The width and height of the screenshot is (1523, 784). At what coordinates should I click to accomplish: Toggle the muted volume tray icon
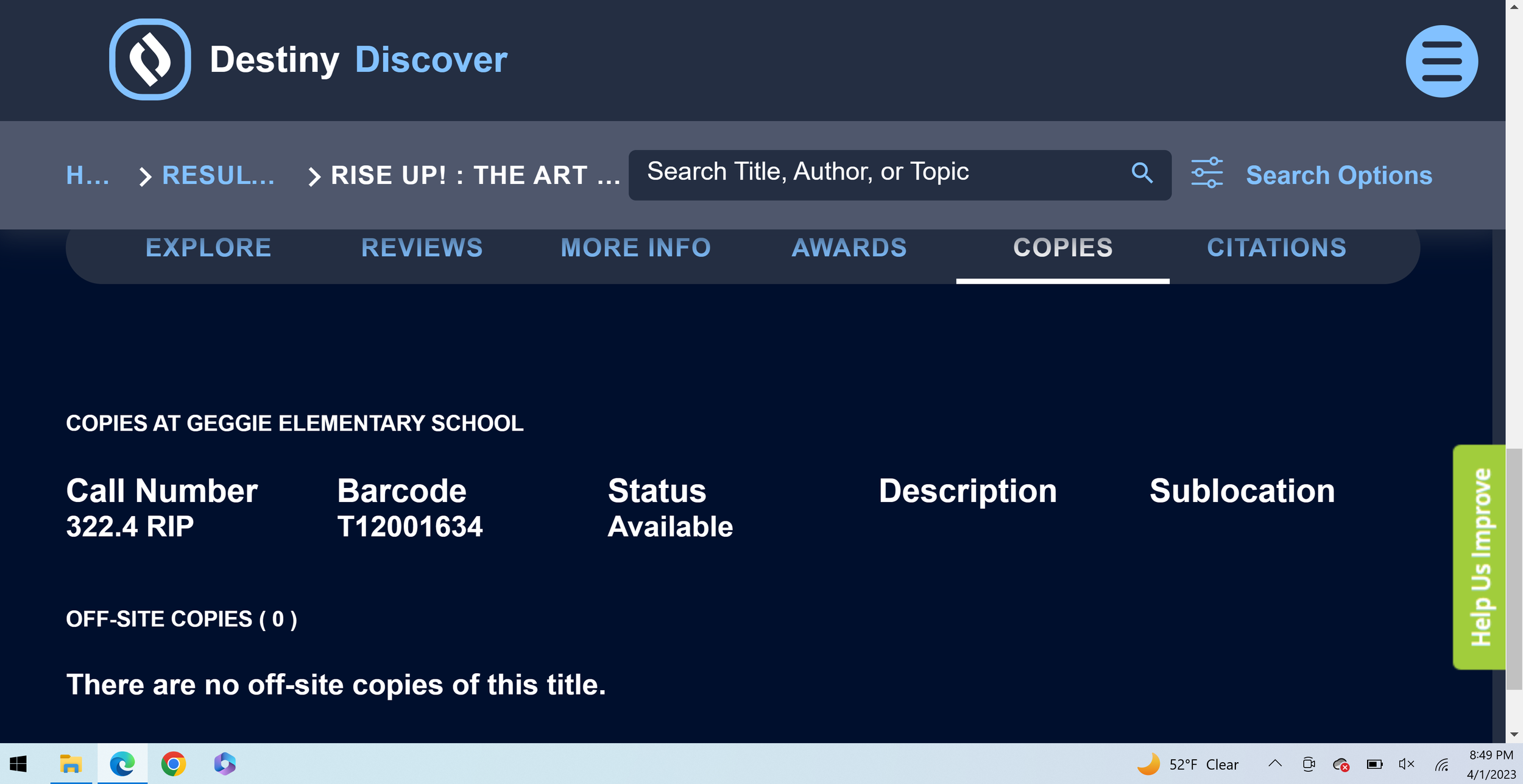point(1406,764)
